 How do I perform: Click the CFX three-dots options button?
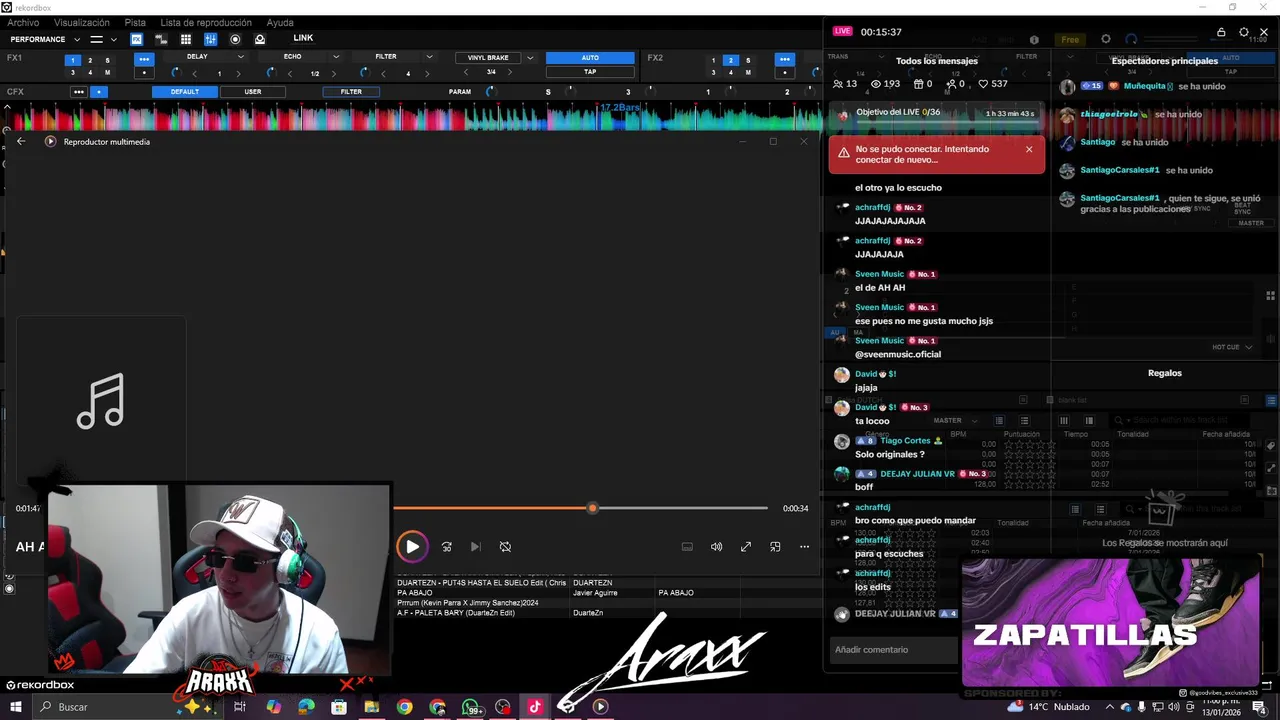[79, 92]
